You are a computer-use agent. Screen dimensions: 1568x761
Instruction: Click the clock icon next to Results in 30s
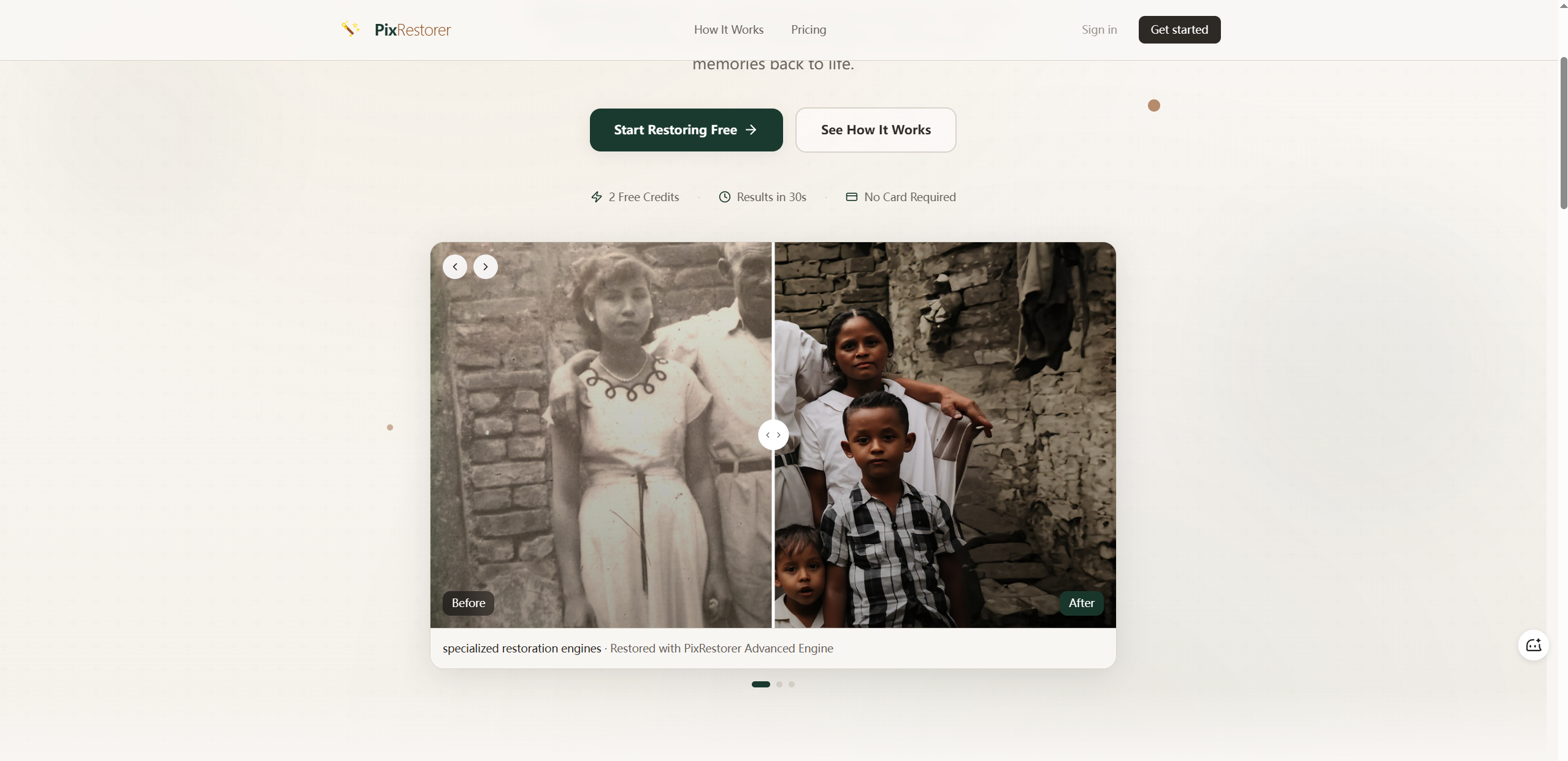click(725, 197)
